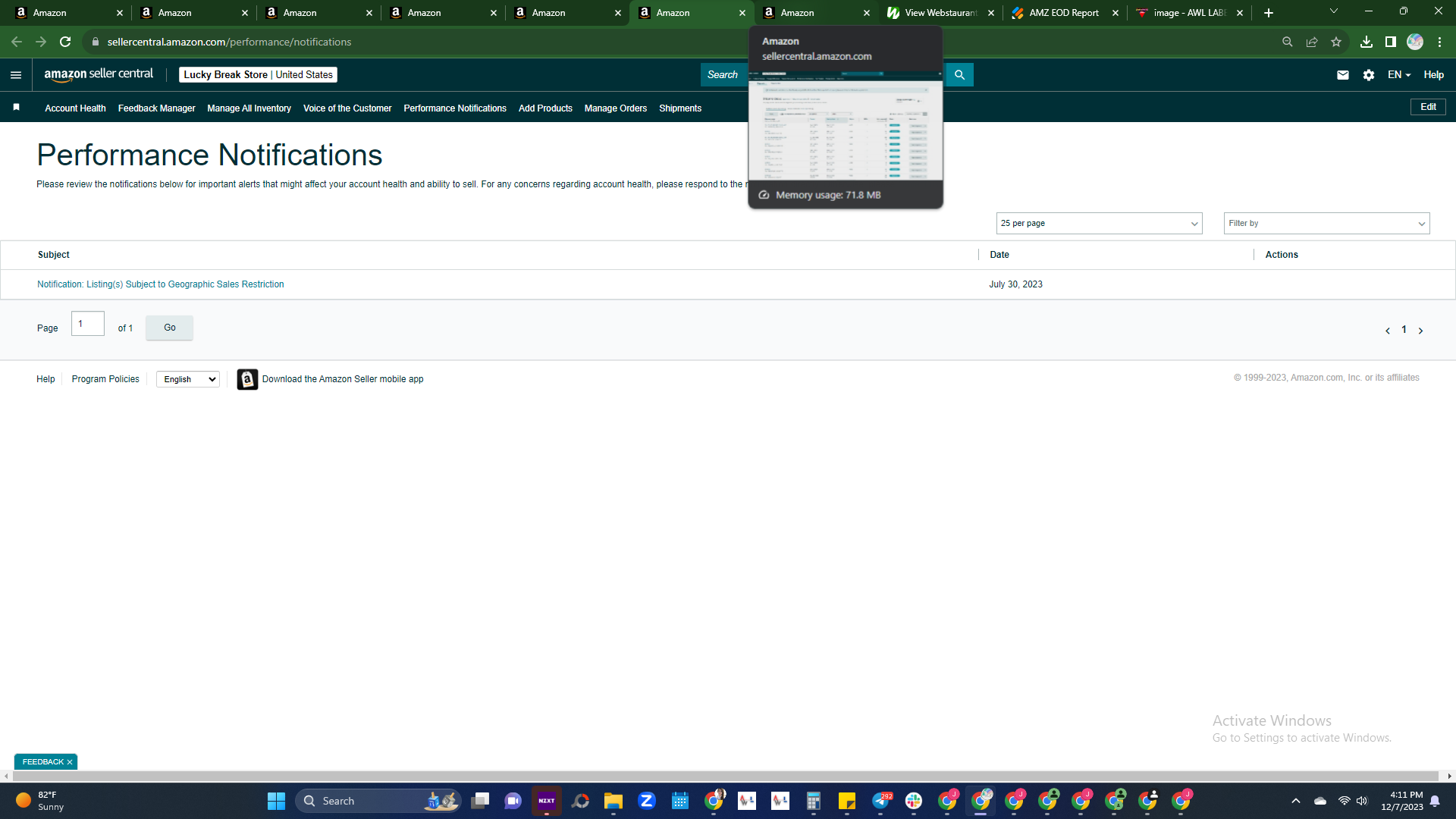
Task: Go to previous page arrow in pagination
Action: 1388,331
